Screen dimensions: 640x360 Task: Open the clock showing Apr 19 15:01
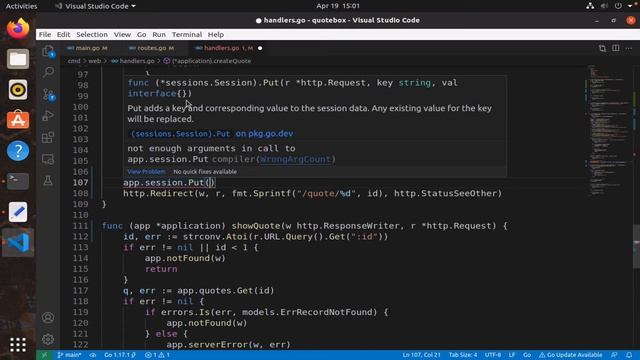point(338,6)
